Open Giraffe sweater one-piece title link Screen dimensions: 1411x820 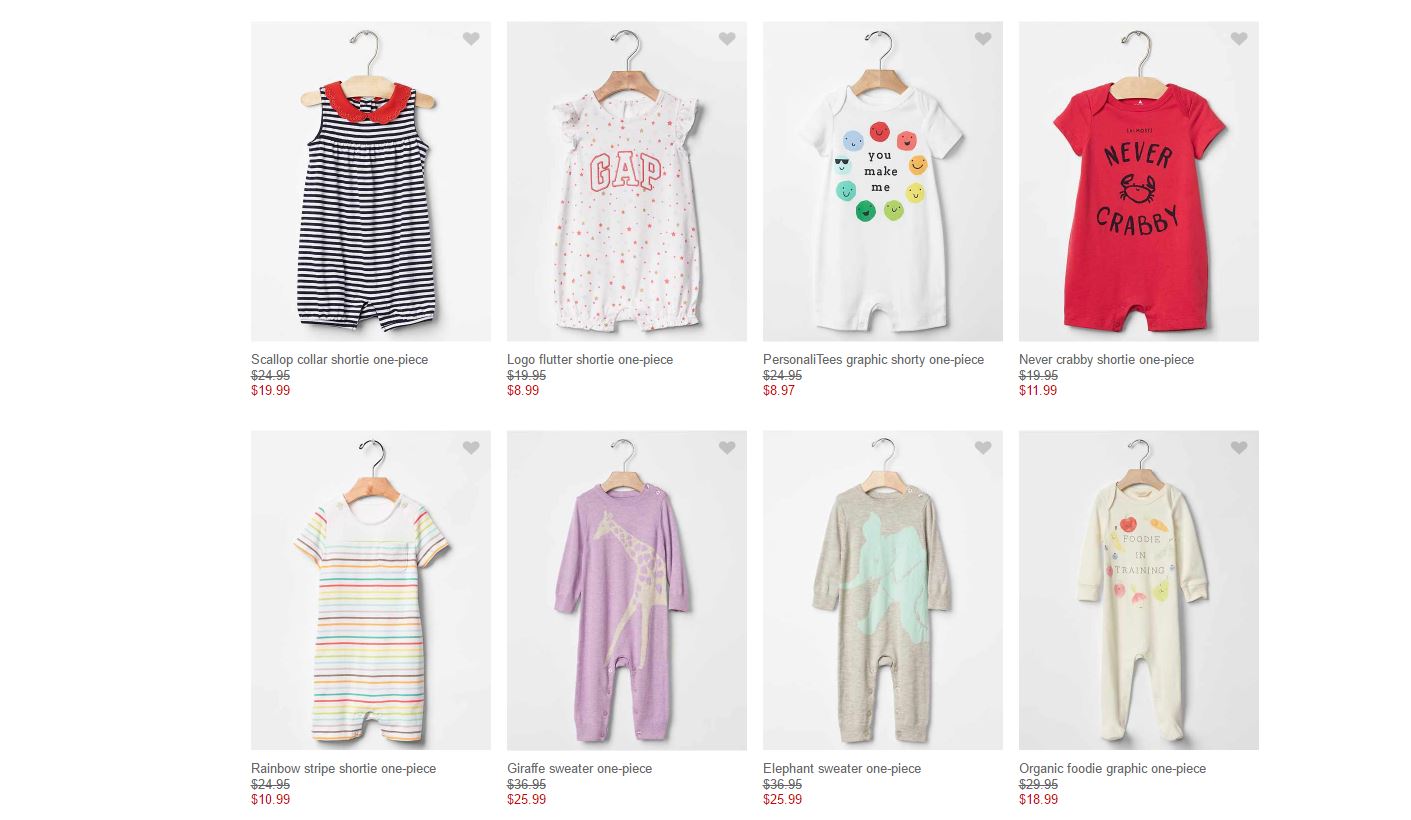579,769
